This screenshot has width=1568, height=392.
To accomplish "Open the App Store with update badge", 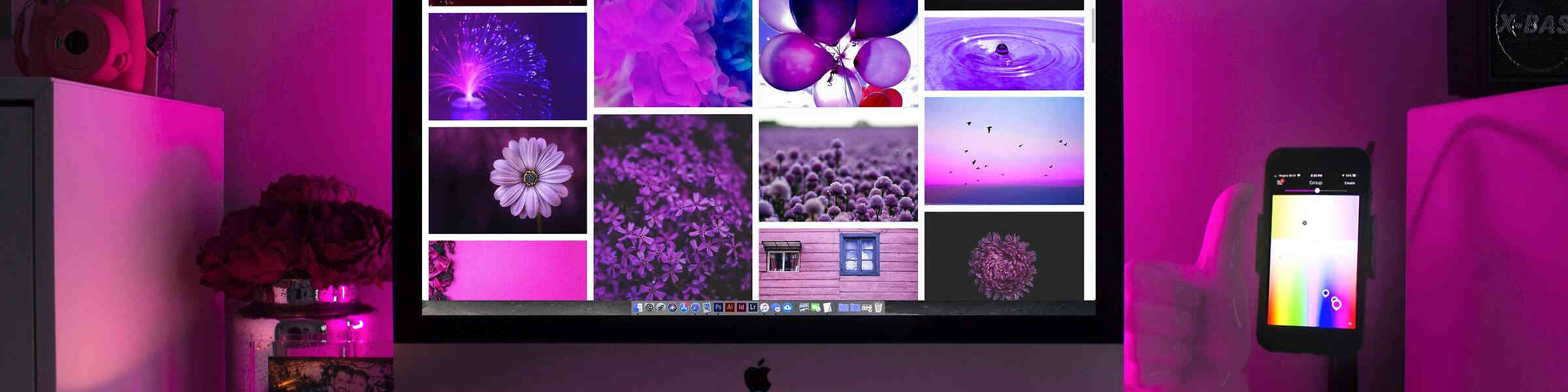I will [684, 308].
